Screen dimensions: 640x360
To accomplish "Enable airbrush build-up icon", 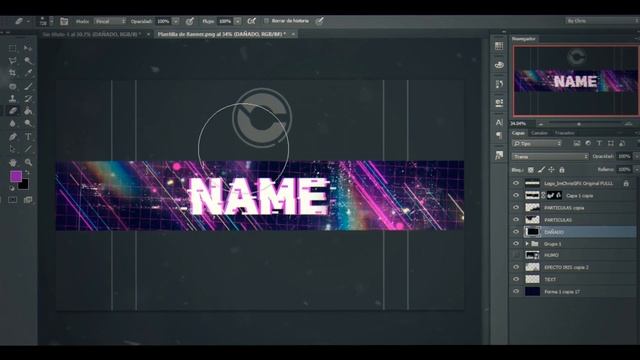I will pyautogui.click(x=252, y=21).
